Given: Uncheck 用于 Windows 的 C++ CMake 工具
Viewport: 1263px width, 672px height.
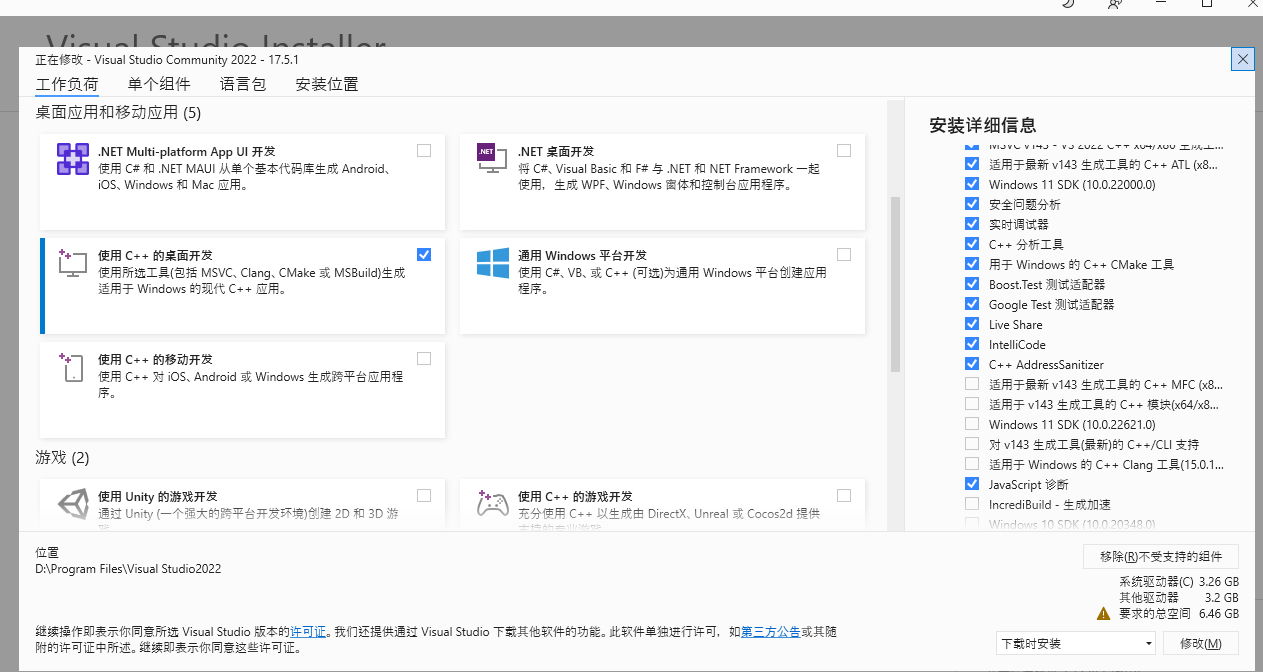Looking at the screenshot, I should [x=972, y=264].
